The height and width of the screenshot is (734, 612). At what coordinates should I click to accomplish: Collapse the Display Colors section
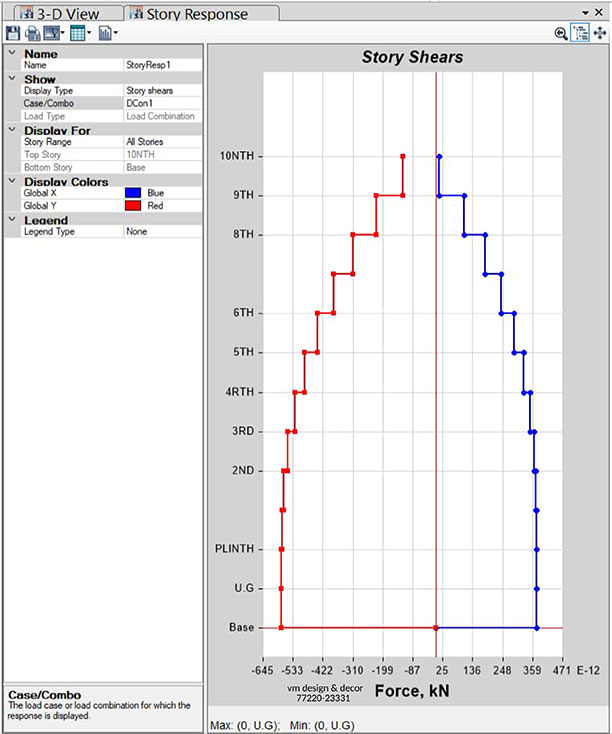click(11, 182)
